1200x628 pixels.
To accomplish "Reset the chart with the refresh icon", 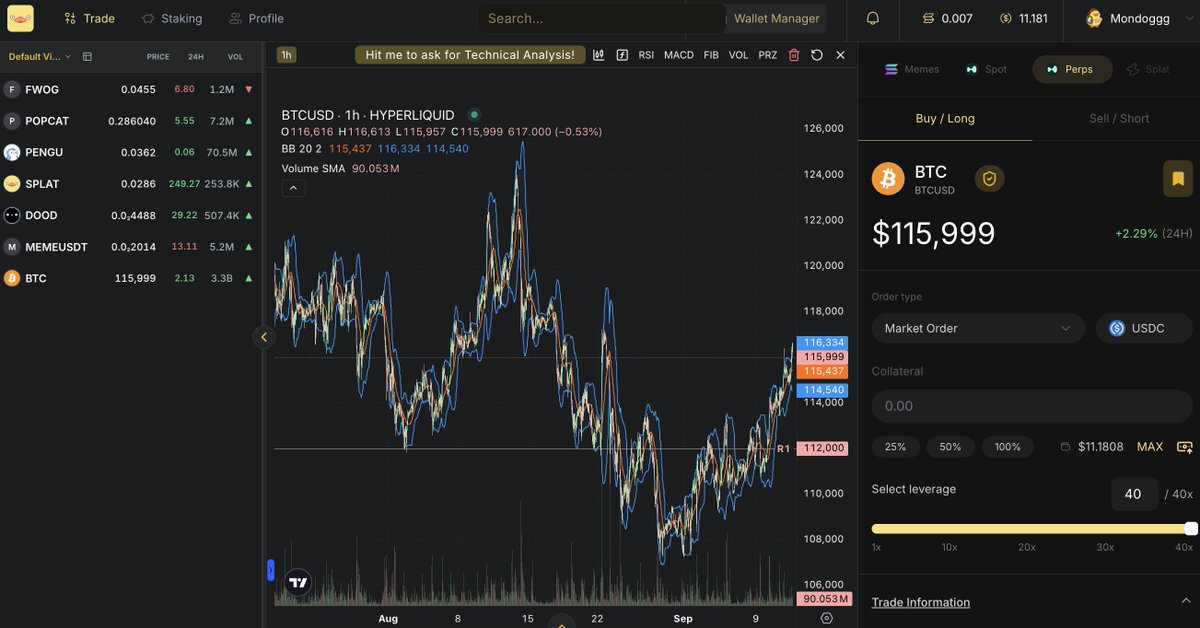I will pyautogui.click(x=817, y=55).
